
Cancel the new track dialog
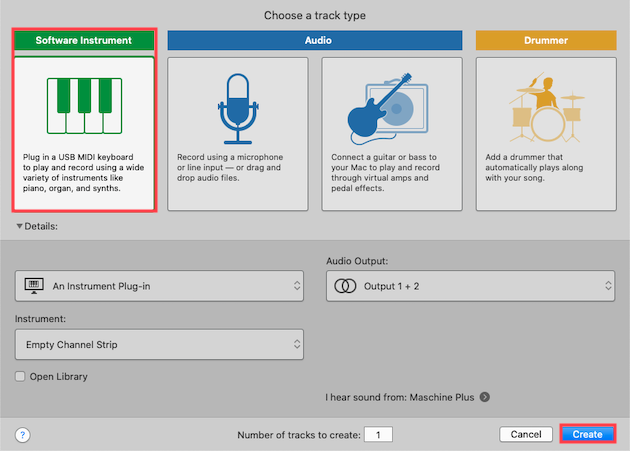click(x=526, y=434)
